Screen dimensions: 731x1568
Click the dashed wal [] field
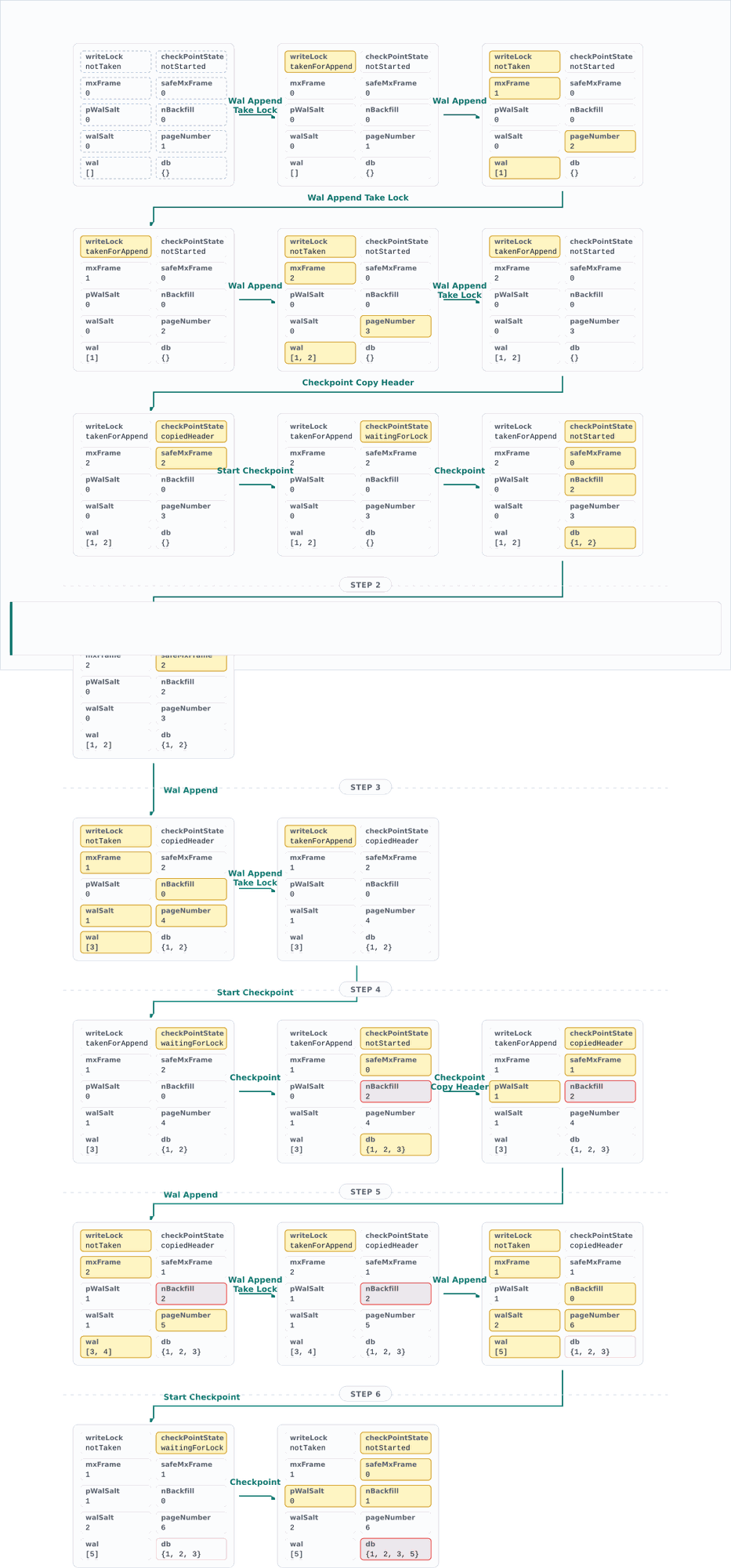[116, 168]
